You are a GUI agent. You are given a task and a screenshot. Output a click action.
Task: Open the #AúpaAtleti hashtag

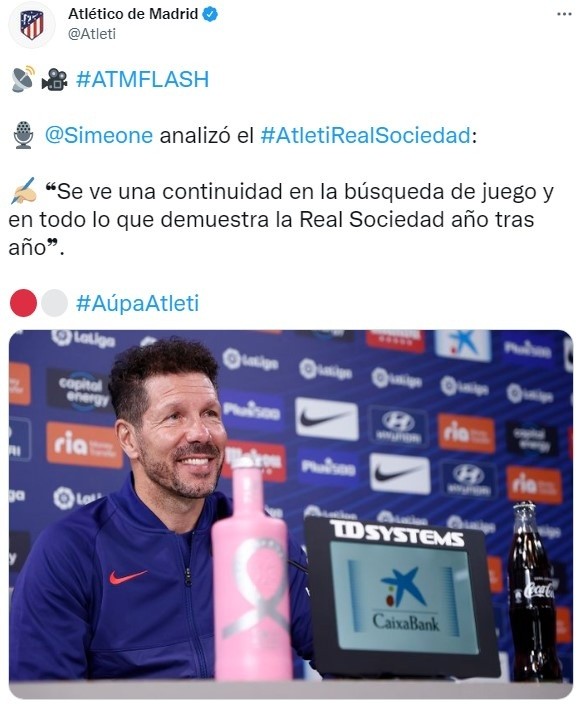click(x=137, y=303)
